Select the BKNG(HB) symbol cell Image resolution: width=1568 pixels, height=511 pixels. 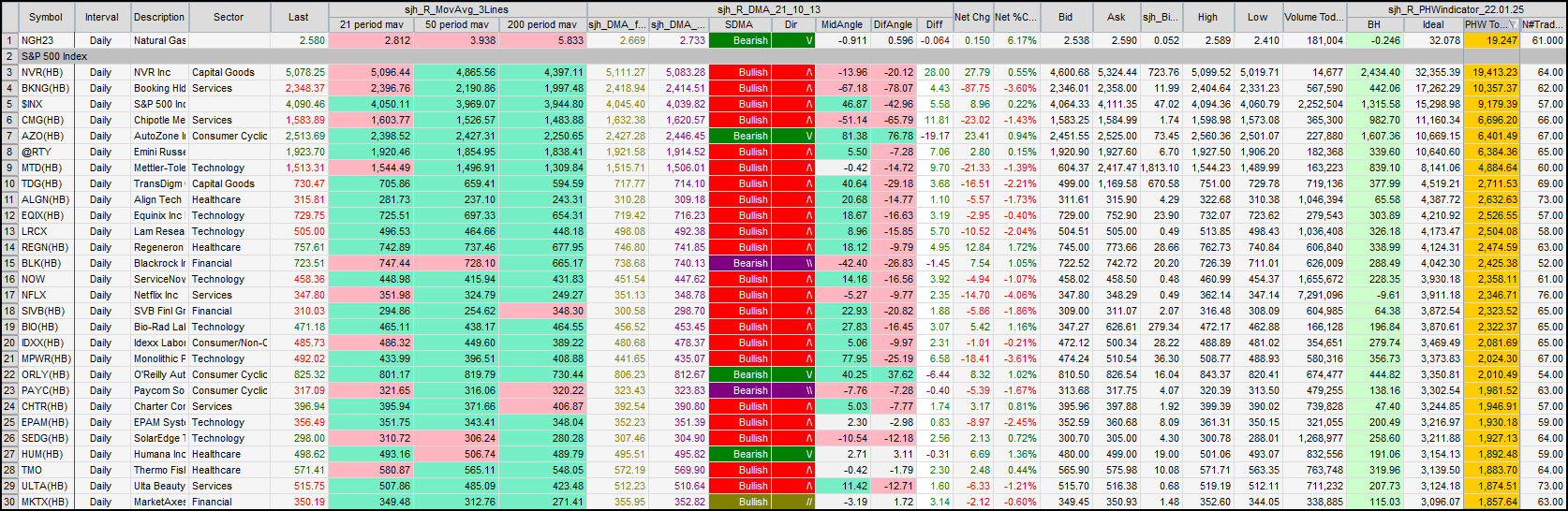pyautogui.click(x=46, y=88)
